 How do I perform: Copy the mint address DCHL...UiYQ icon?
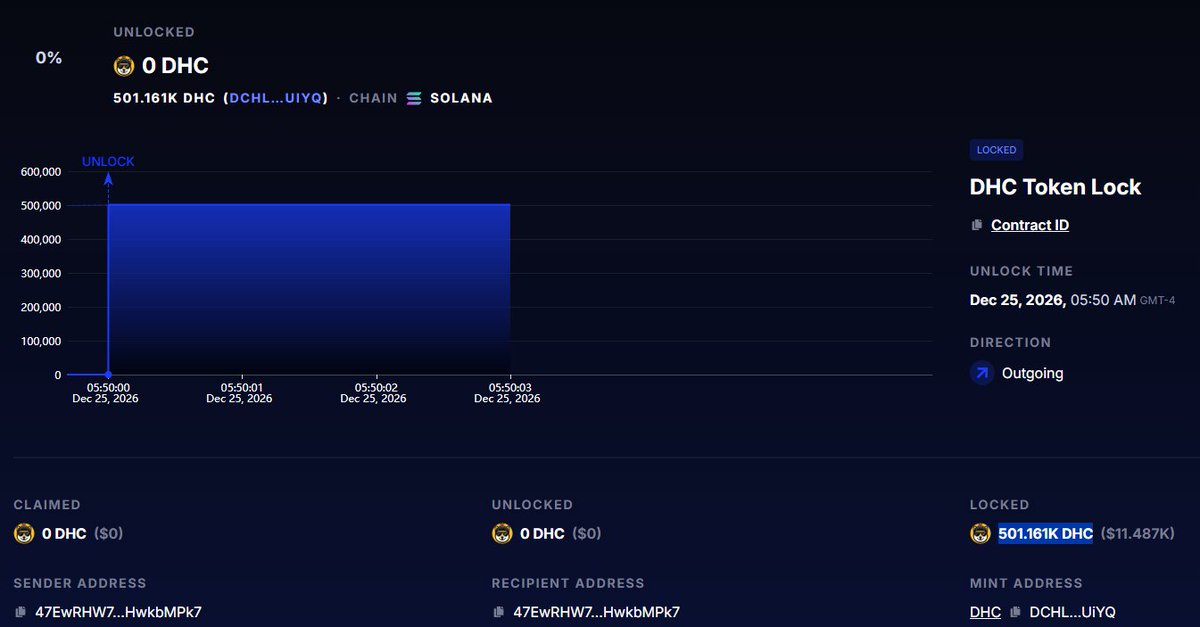1015,612
